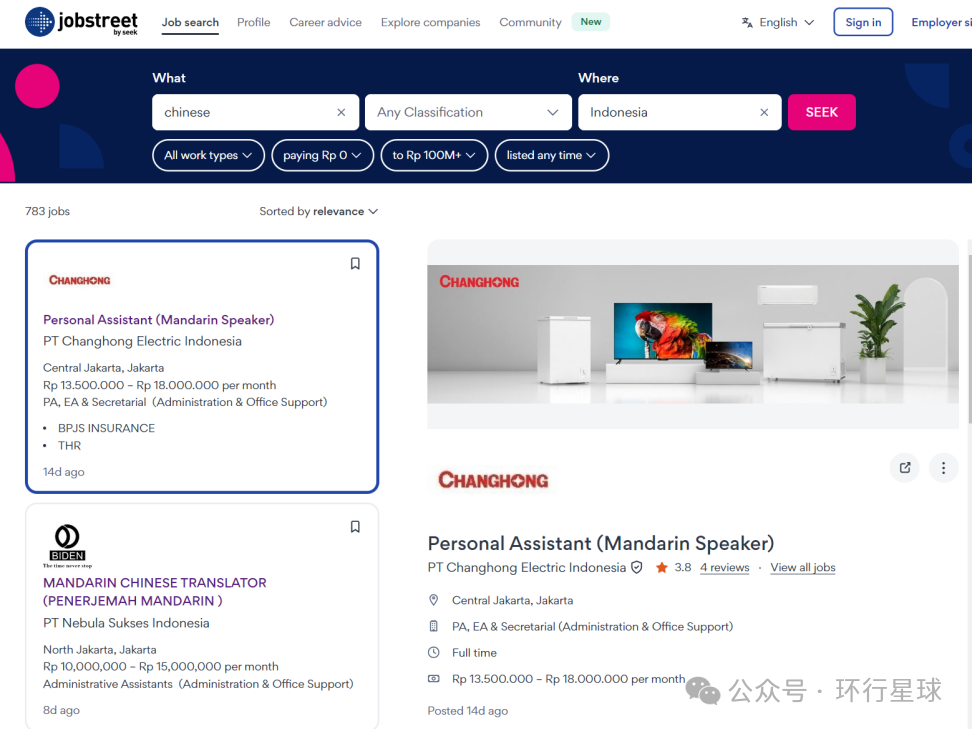Clear the 'Indonesia' location field
This screenshot has height=729, width=972.
[764, 112]
